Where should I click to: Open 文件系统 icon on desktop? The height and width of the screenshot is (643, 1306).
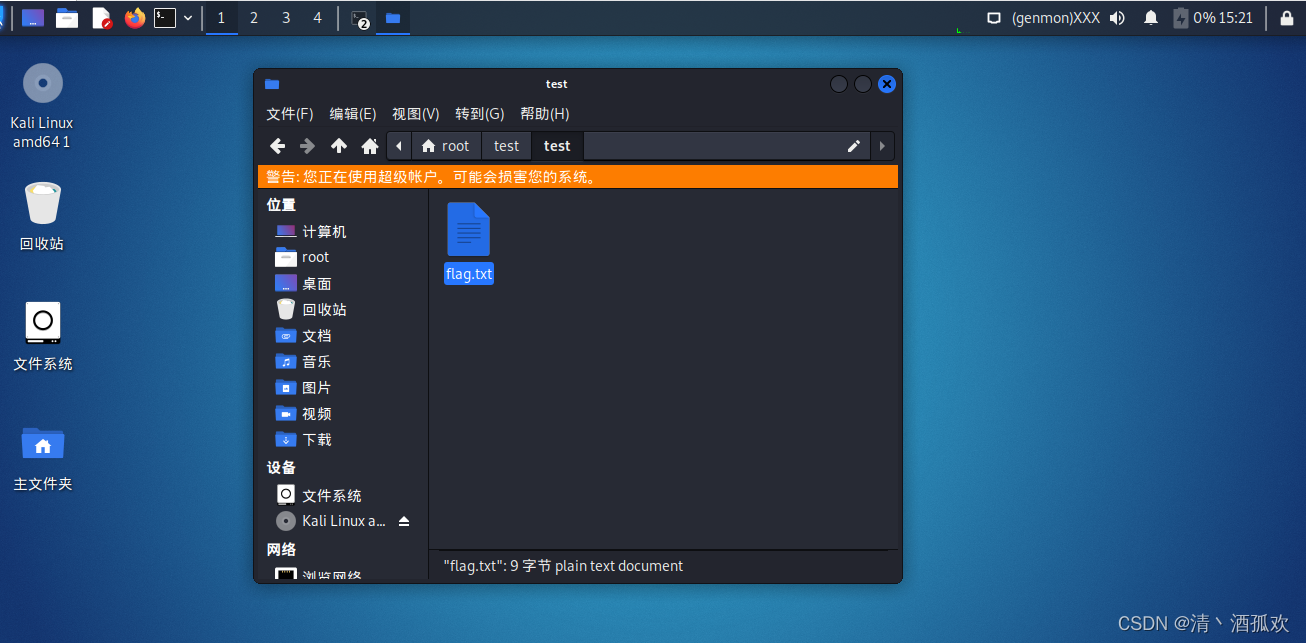42,336
